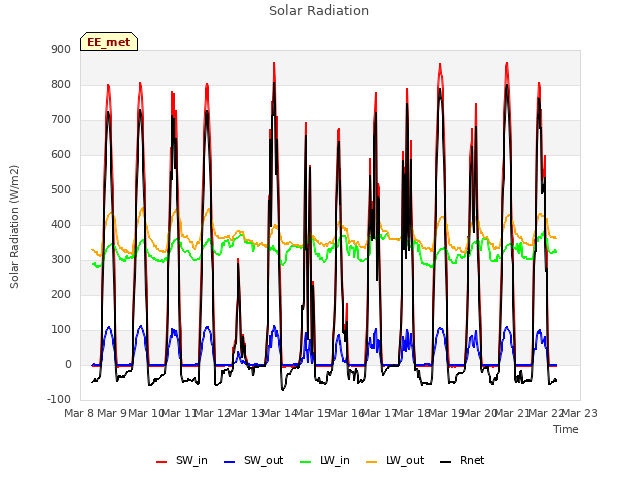Click the Mar 14 x-axis tick label

click(x=280, y=413)
